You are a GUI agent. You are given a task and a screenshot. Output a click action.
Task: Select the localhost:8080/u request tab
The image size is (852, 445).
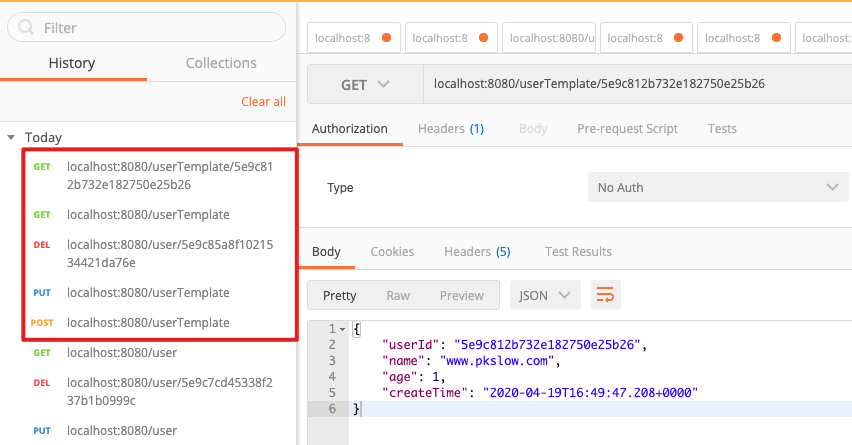549,38
